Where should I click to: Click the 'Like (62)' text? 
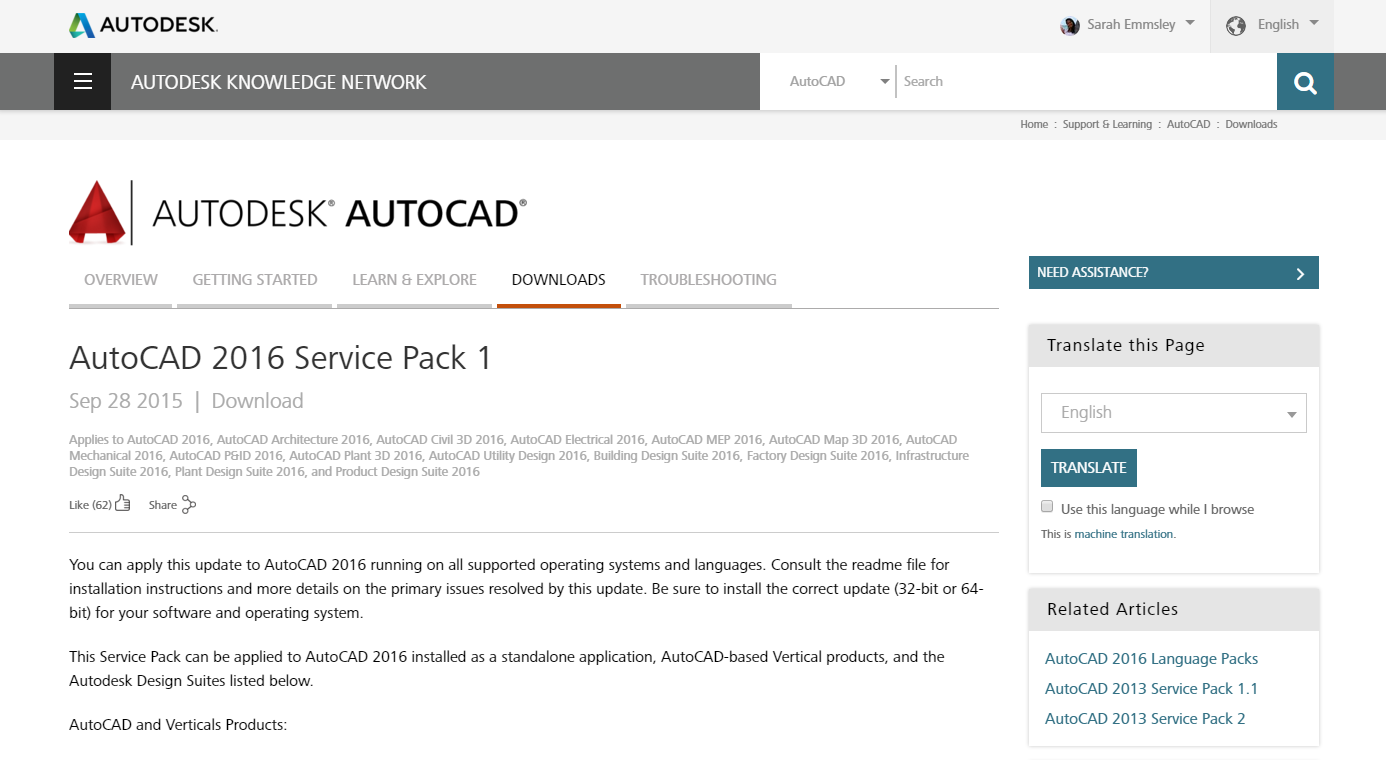coord(90,505)
